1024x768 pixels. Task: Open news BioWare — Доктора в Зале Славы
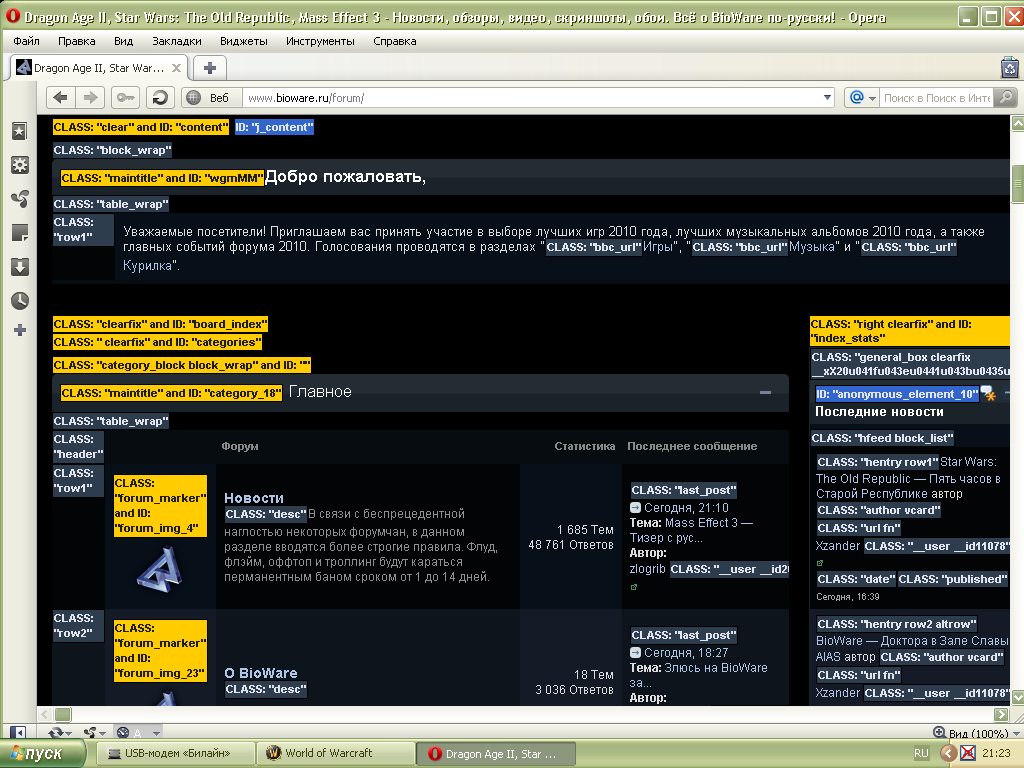point(912,648)
